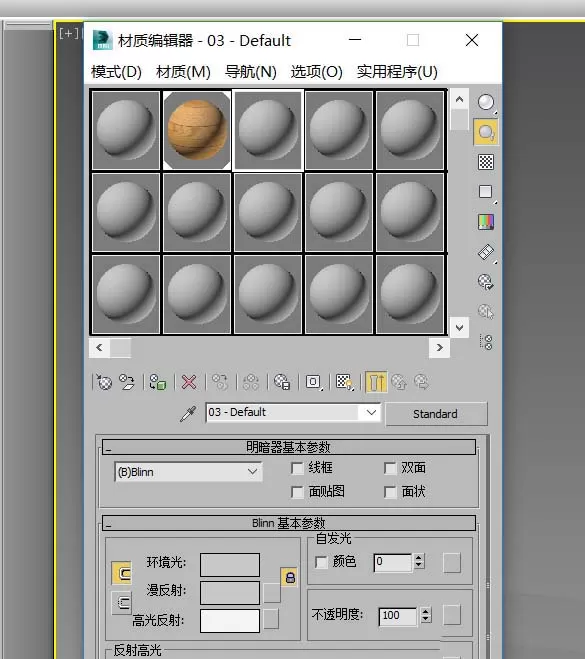585x659 pixels.
Task: Toggle the 自发光 颜色 checkbox
Action: coord(321,562)
